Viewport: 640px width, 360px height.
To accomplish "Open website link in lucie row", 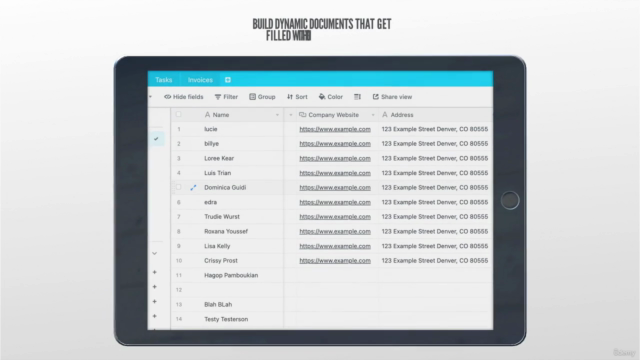I will click(x=335, y=129).
